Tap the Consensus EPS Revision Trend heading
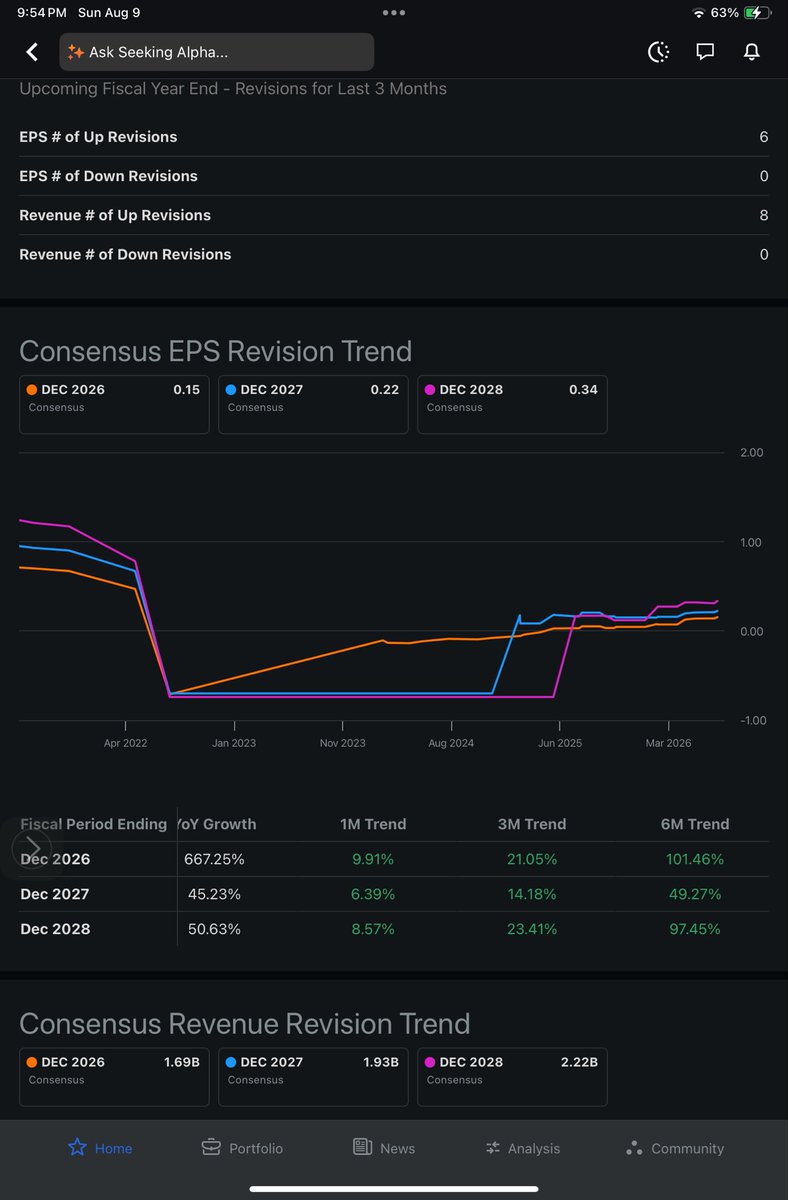 click(x=215, y=351)
